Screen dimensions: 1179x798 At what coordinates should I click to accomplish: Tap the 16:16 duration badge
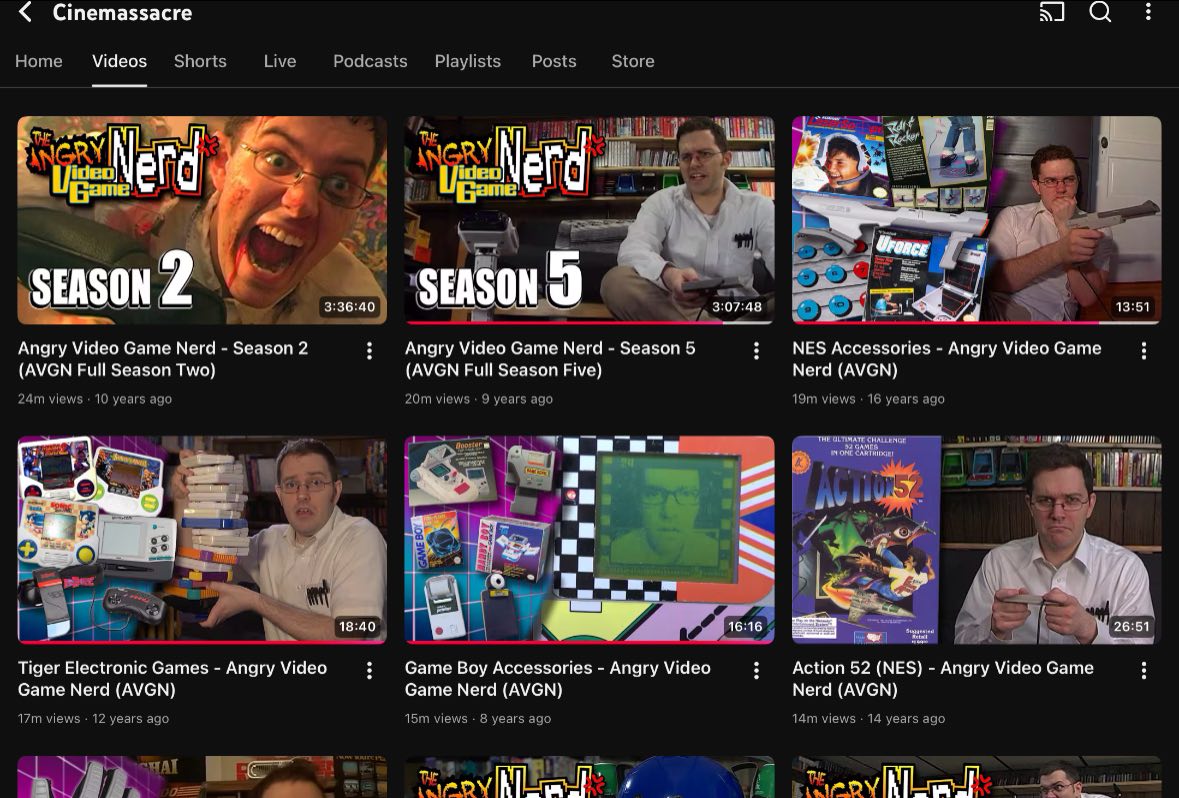coord(745,627)
